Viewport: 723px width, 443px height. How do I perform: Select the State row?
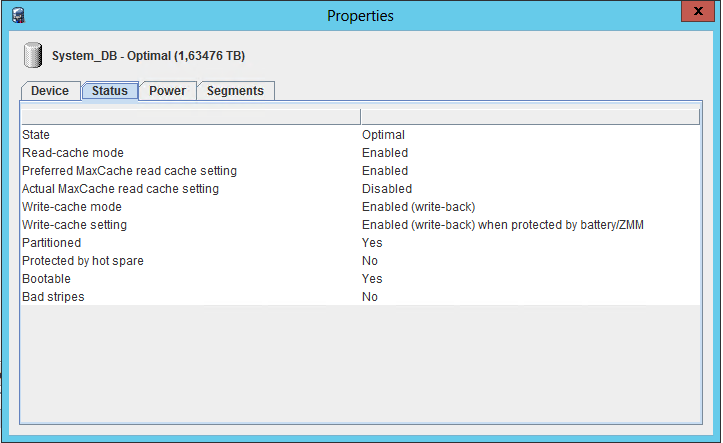coord(36,135)
